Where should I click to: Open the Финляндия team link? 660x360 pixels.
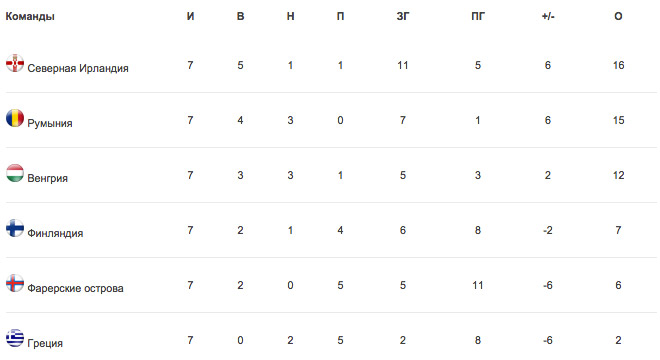pyautogui.click(x=55, y=233)
